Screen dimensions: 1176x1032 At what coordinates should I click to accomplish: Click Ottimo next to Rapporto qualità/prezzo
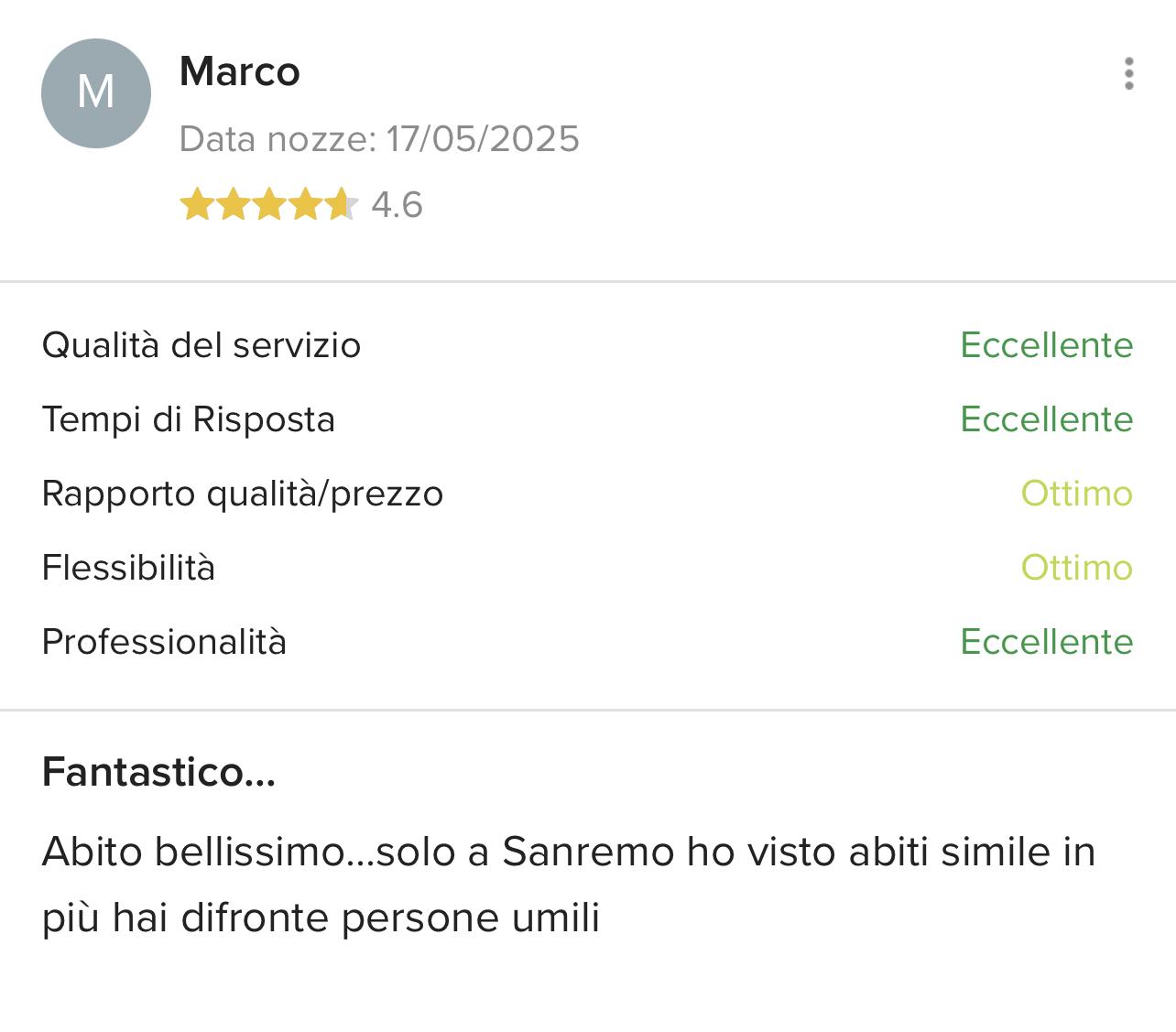tap(1076, 494)
